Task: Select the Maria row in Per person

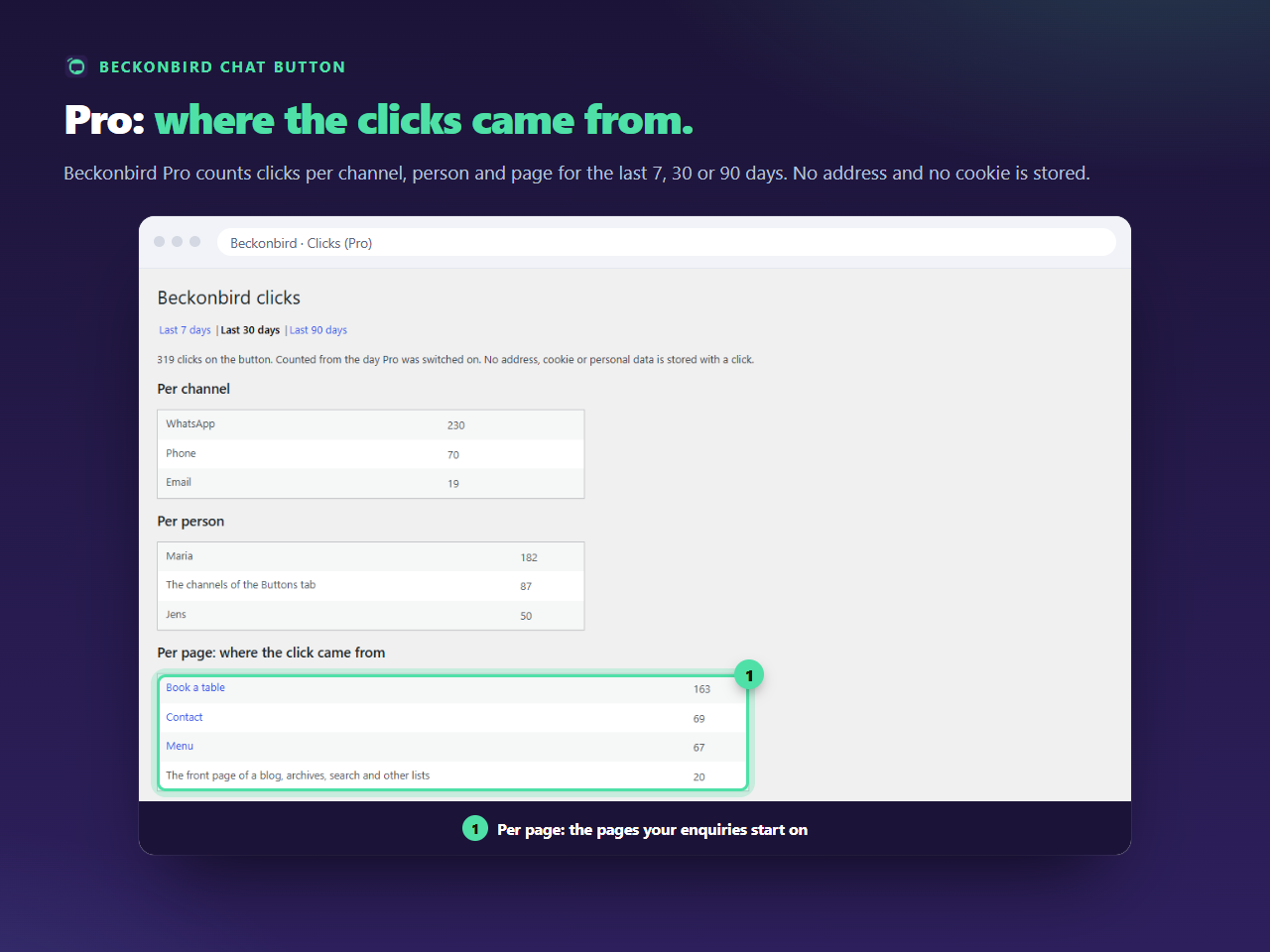Action: pos(370,556)
